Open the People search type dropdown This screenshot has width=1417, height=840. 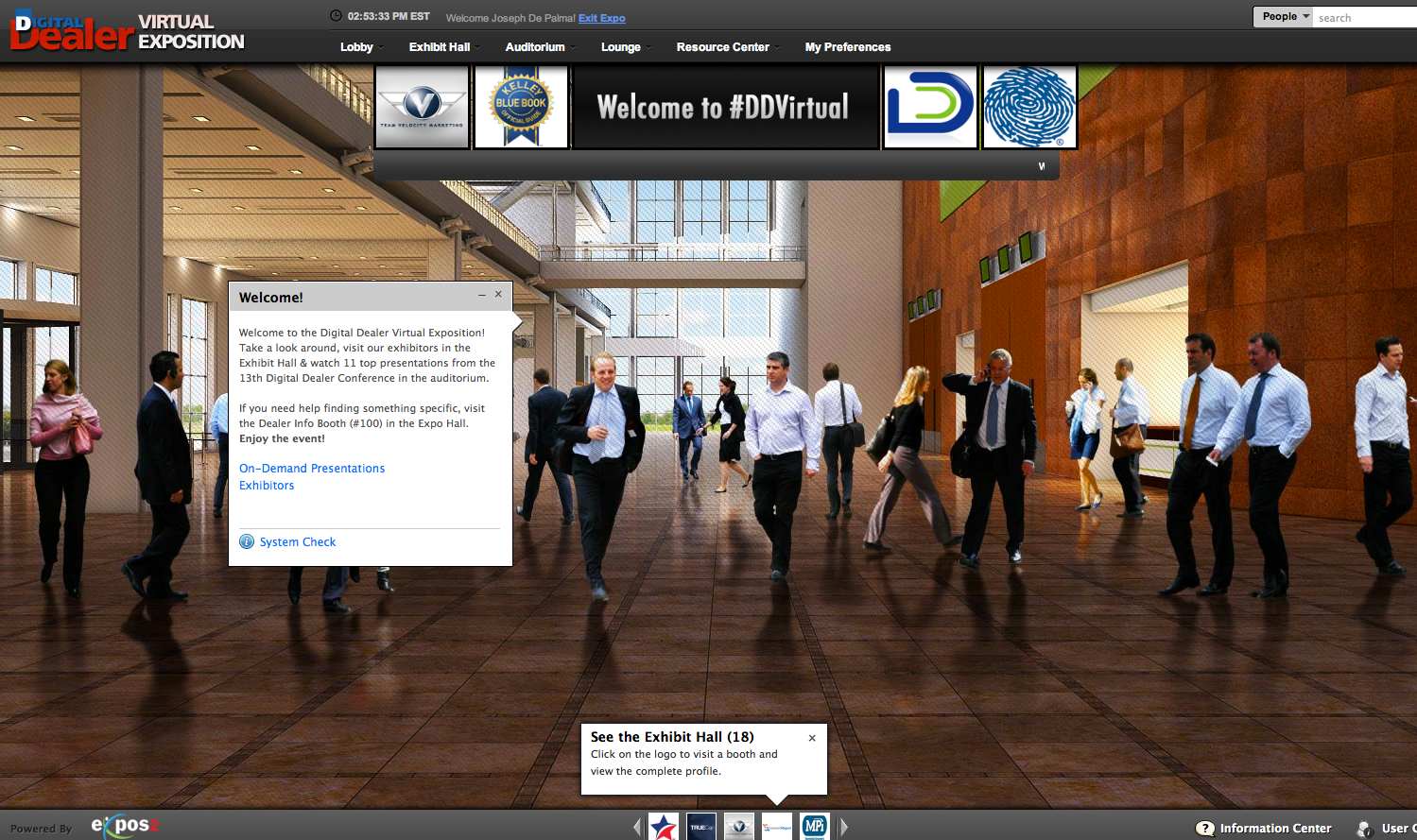coord(1283,17)
